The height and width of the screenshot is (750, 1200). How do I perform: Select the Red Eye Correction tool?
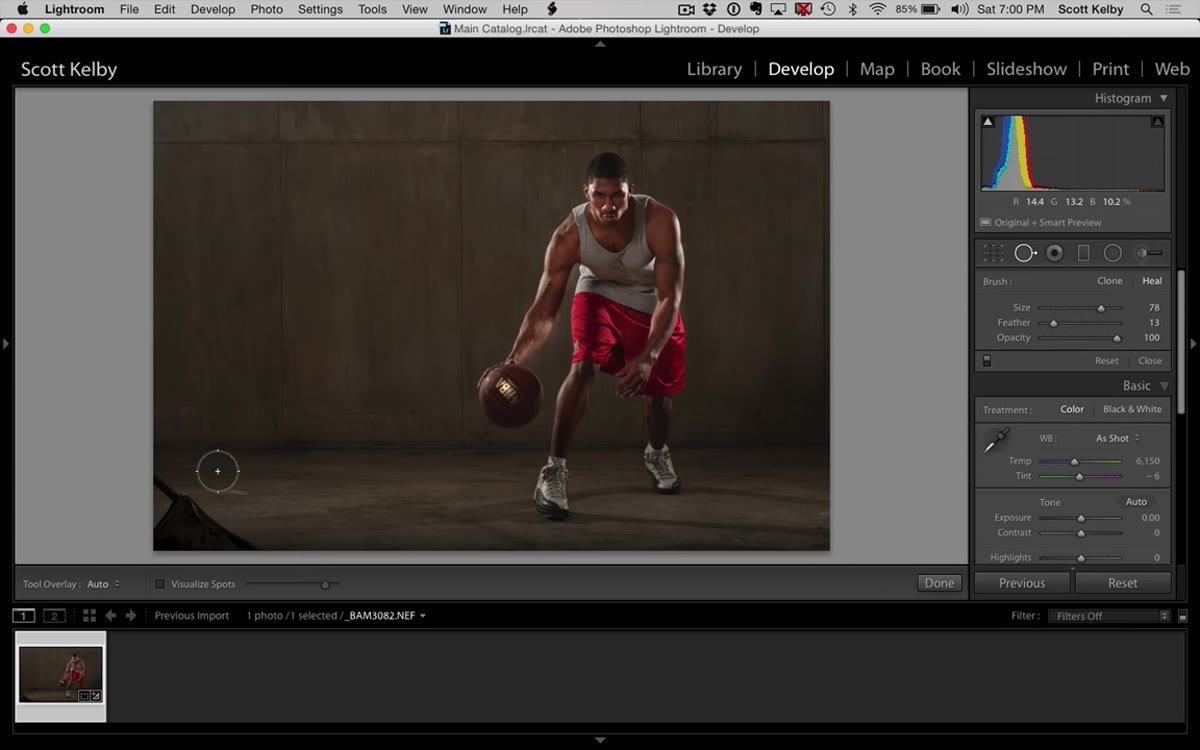coord(1054,253)
